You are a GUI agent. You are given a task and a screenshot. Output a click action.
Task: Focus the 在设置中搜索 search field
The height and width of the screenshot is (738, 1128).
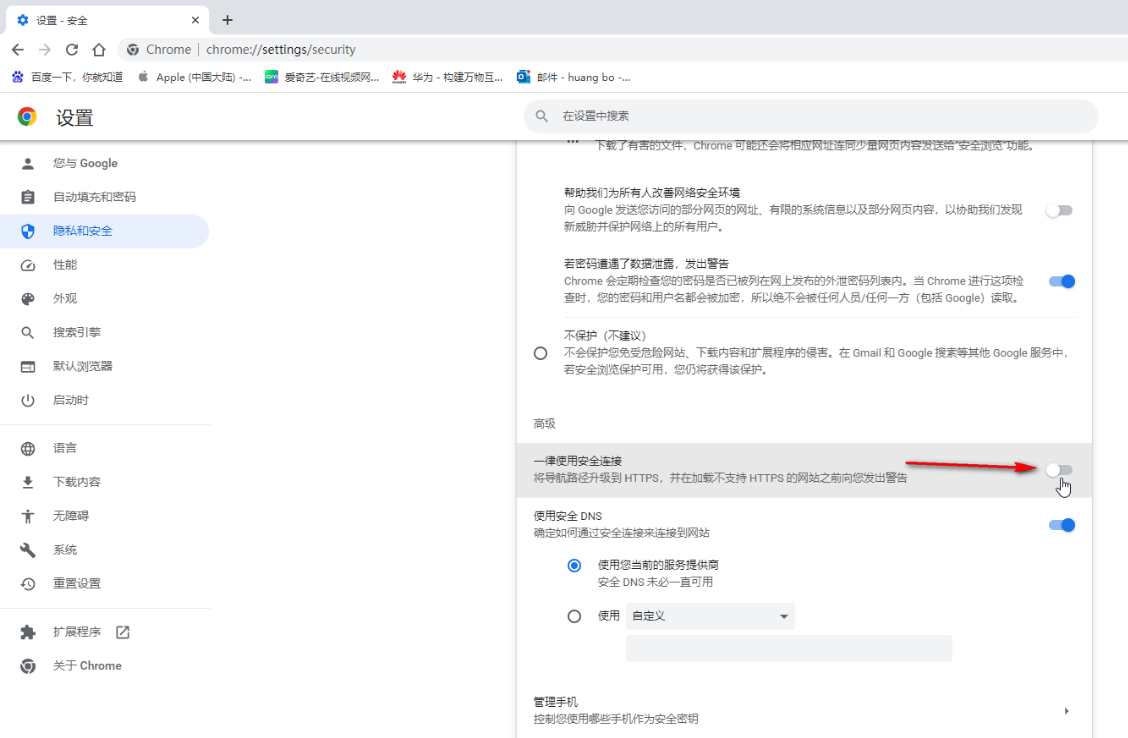(x=811, y=116)
